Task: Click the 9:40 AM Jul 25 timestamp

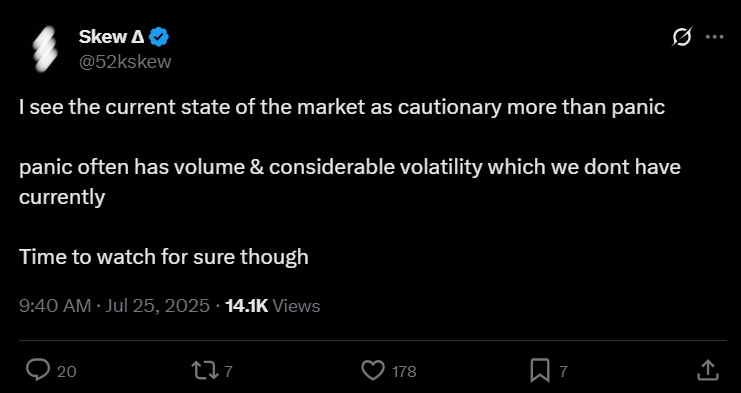Action: tap(114, 306)
